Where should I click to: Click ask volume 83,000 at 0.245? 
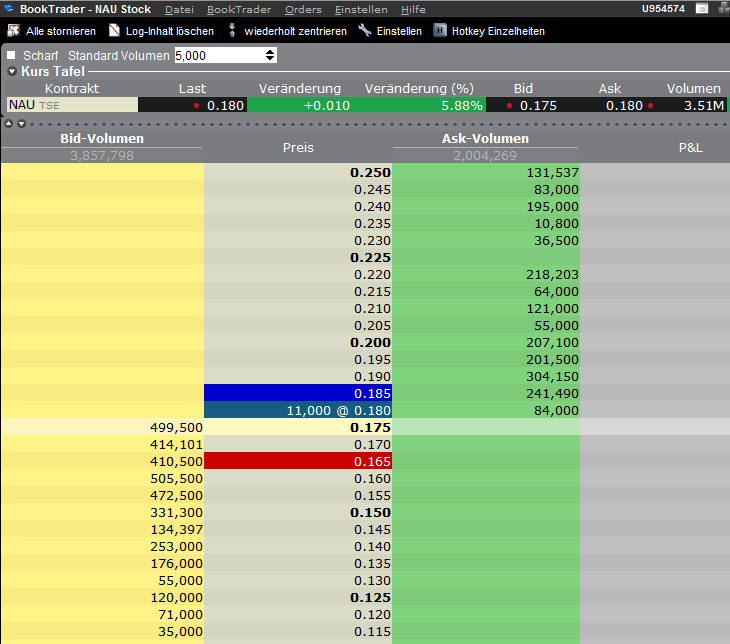click(556, 190)
